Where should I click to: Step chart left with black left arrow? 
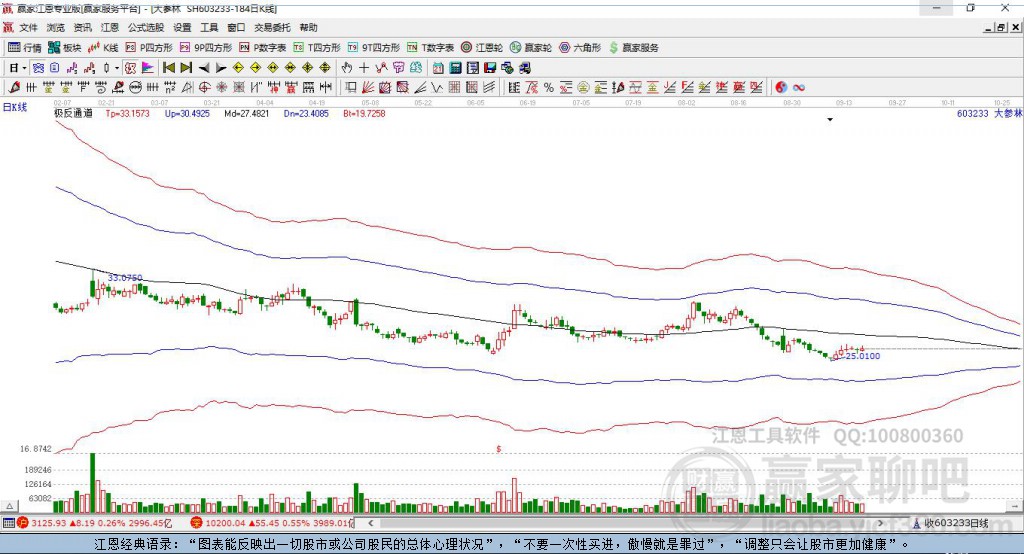point(204,68)
